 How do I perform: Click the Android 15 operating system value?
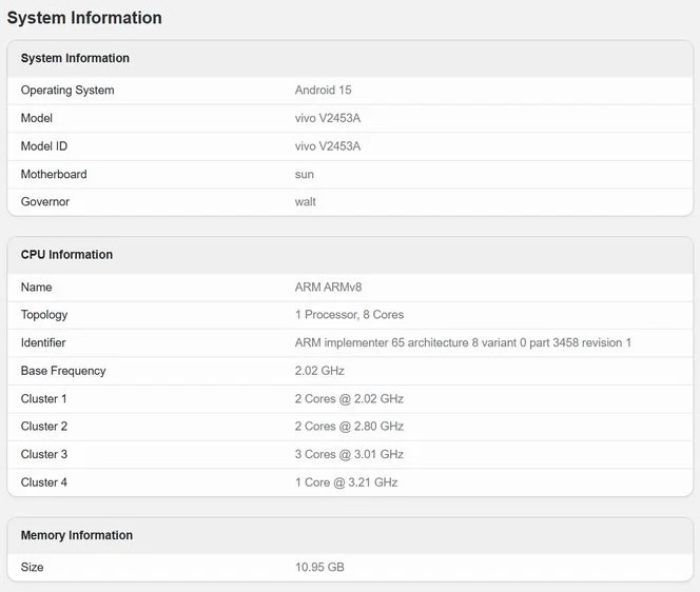point(323,90)
